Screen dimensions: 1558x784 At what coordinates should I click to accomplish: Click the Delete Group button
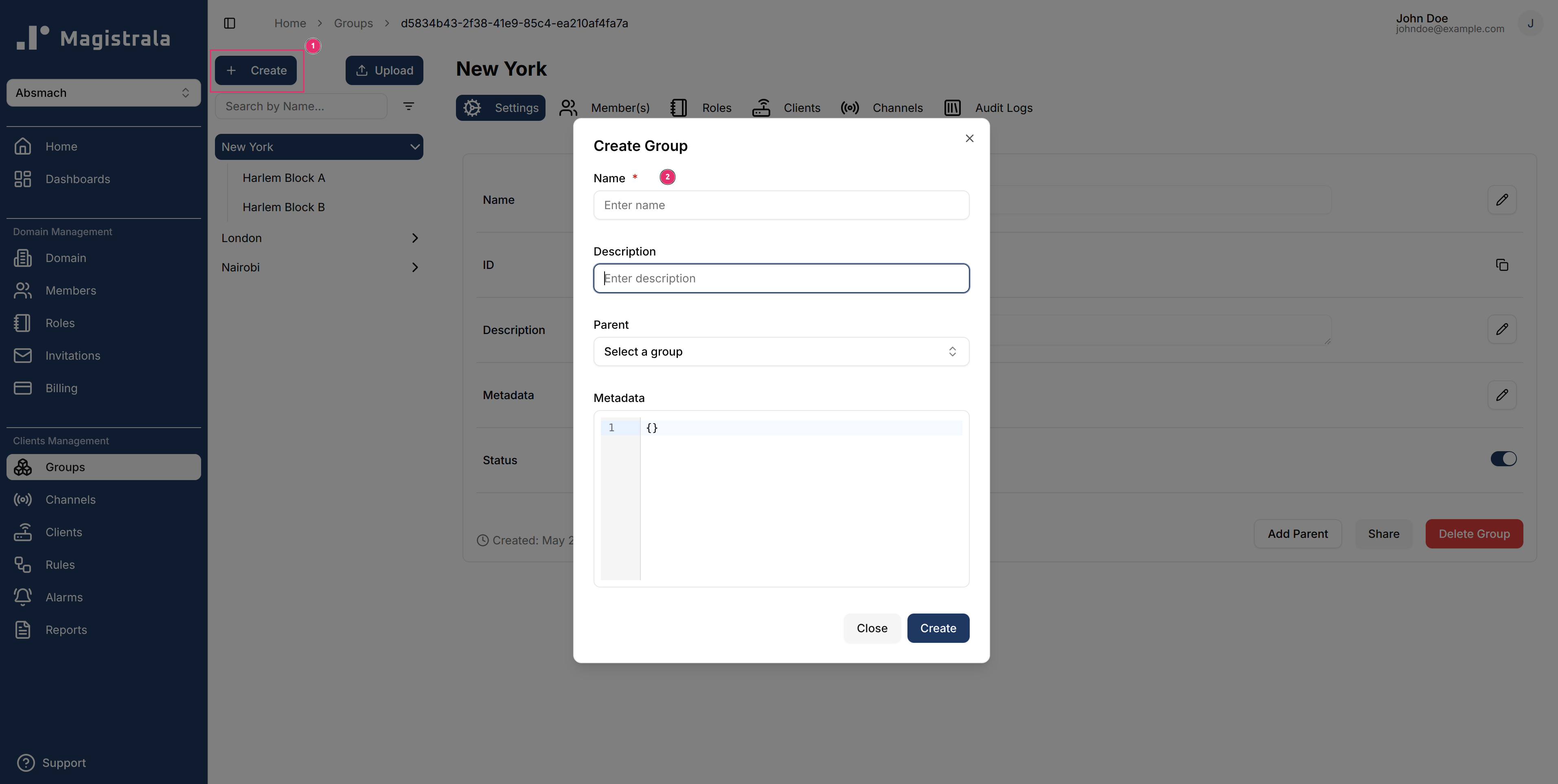tap(1474, 534)
